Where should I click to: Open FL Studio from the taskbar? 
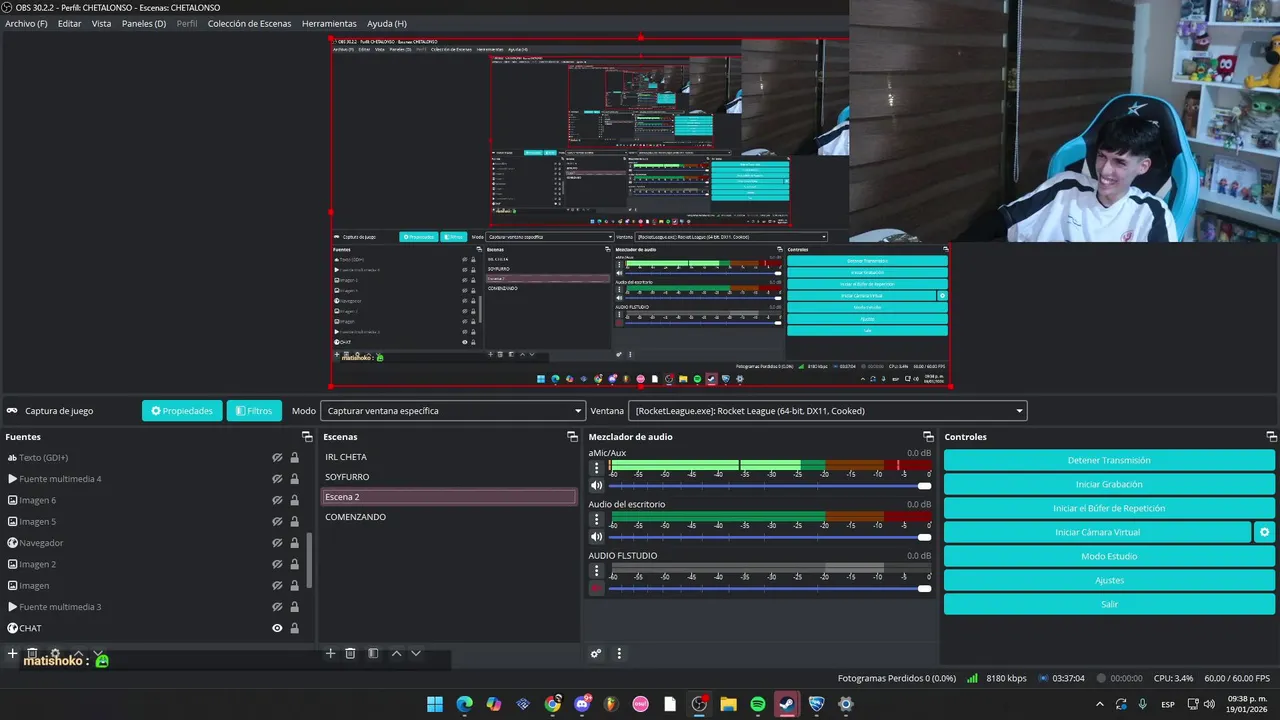(x=611, y=704)
